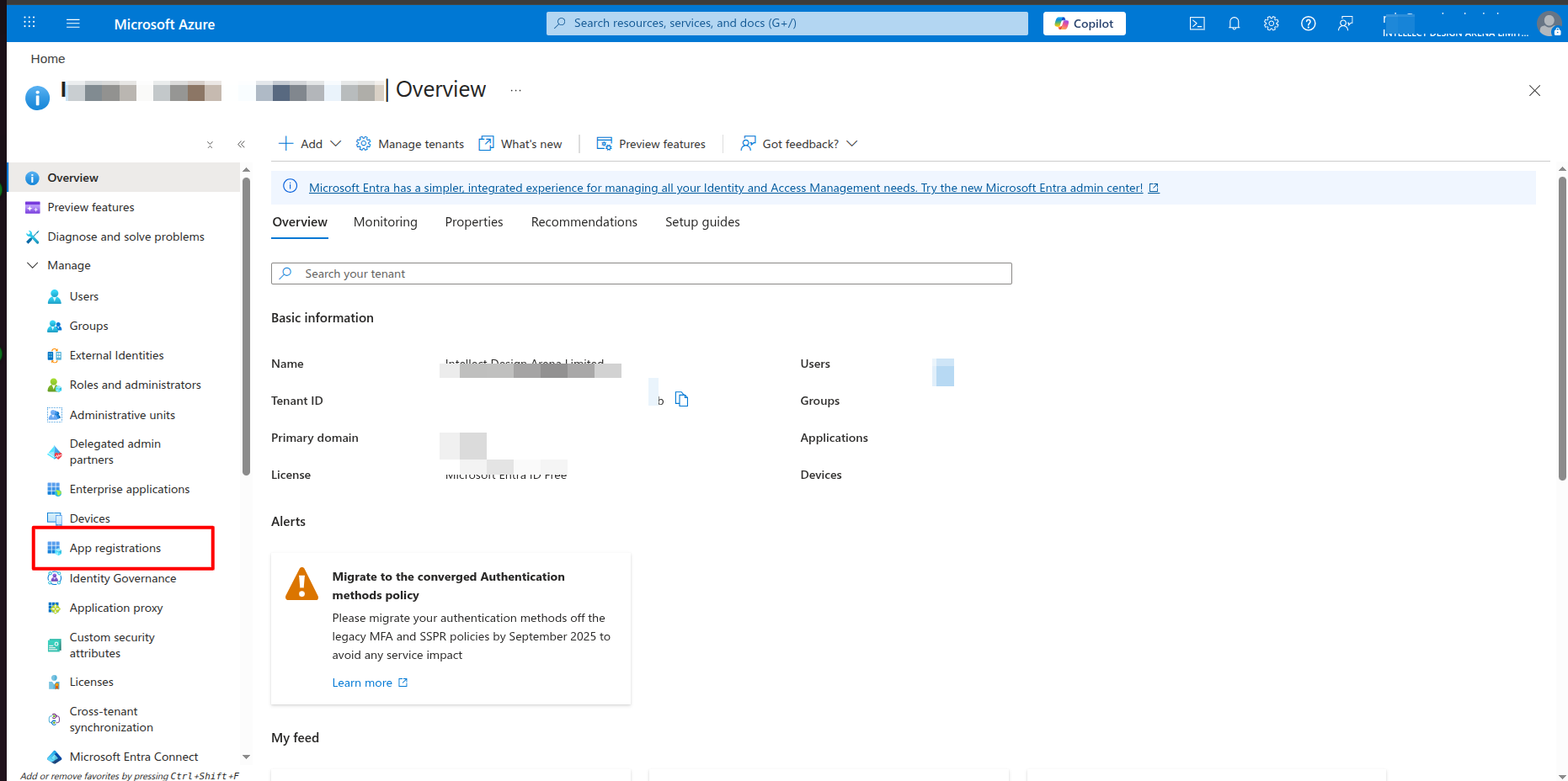The image size is (1568, 781).
Task: Click the Roles and administrators icon
Action: 55,385
